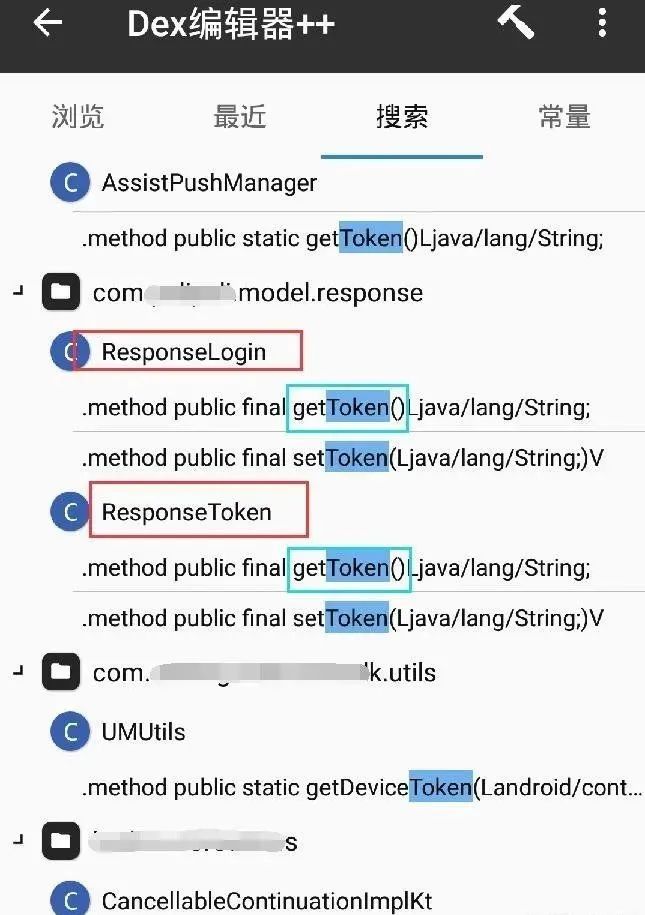
Task: Collapse the blurred package ending in s
Action: click(x=19, y=840)
